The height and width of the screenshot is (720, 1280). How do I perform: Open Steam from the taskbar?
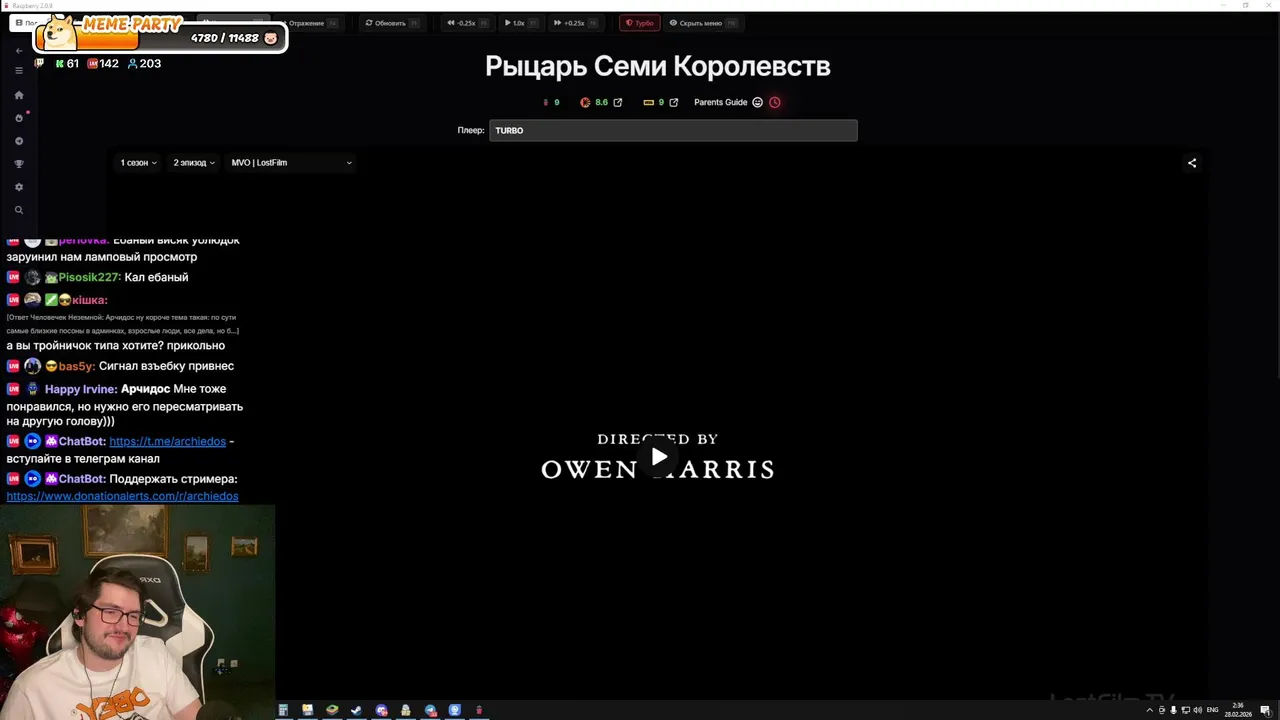pyautogui.click(x=356, y=710)
